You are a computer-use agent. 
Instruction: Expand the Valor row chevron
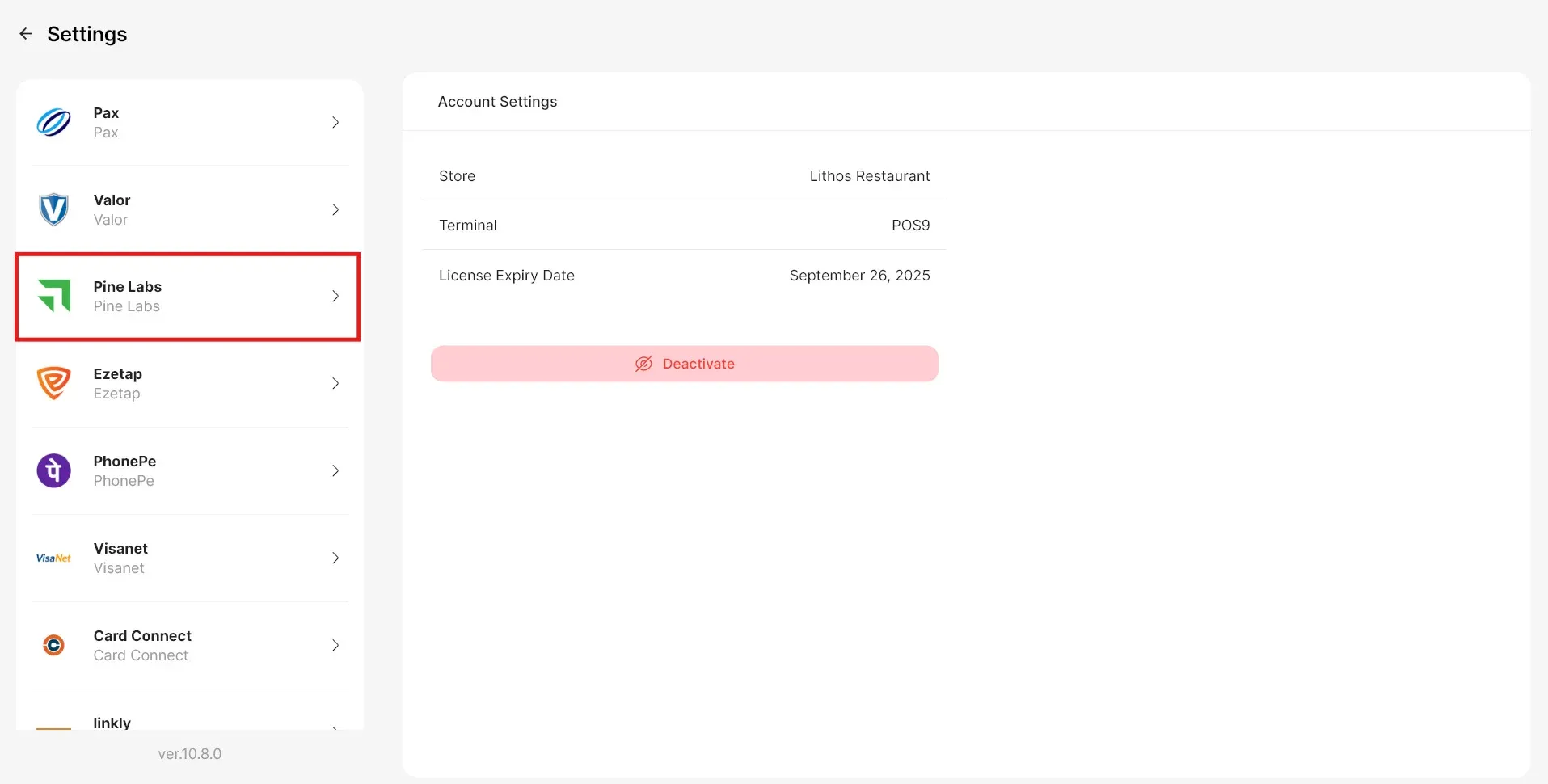click(335, 209)
